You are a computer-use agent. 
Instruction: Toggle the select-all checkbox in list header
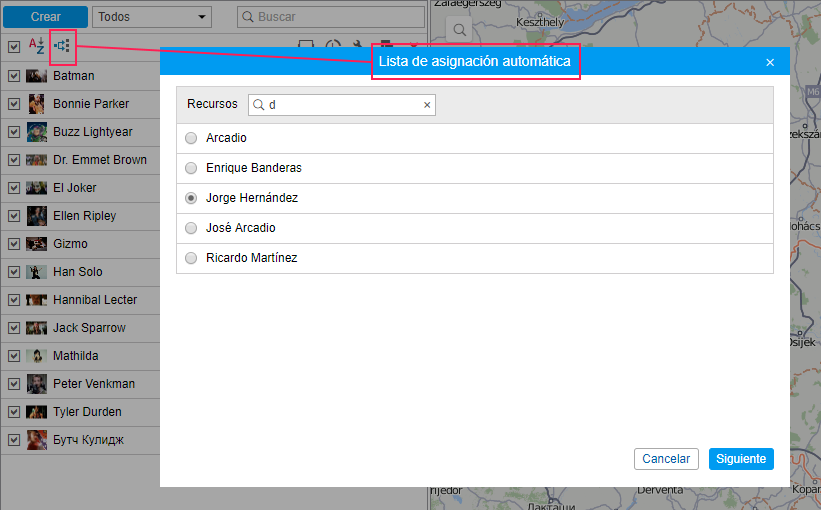(x=14, y=46)
